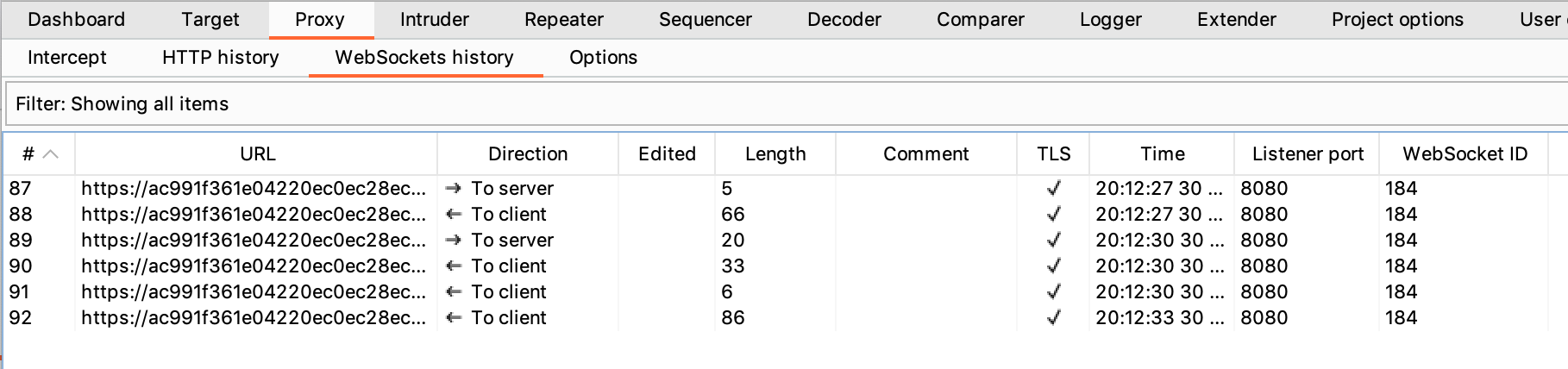1568x369 pixels.
Task: Click the TLS checkmark in row 90
Action: point(1053,266)
